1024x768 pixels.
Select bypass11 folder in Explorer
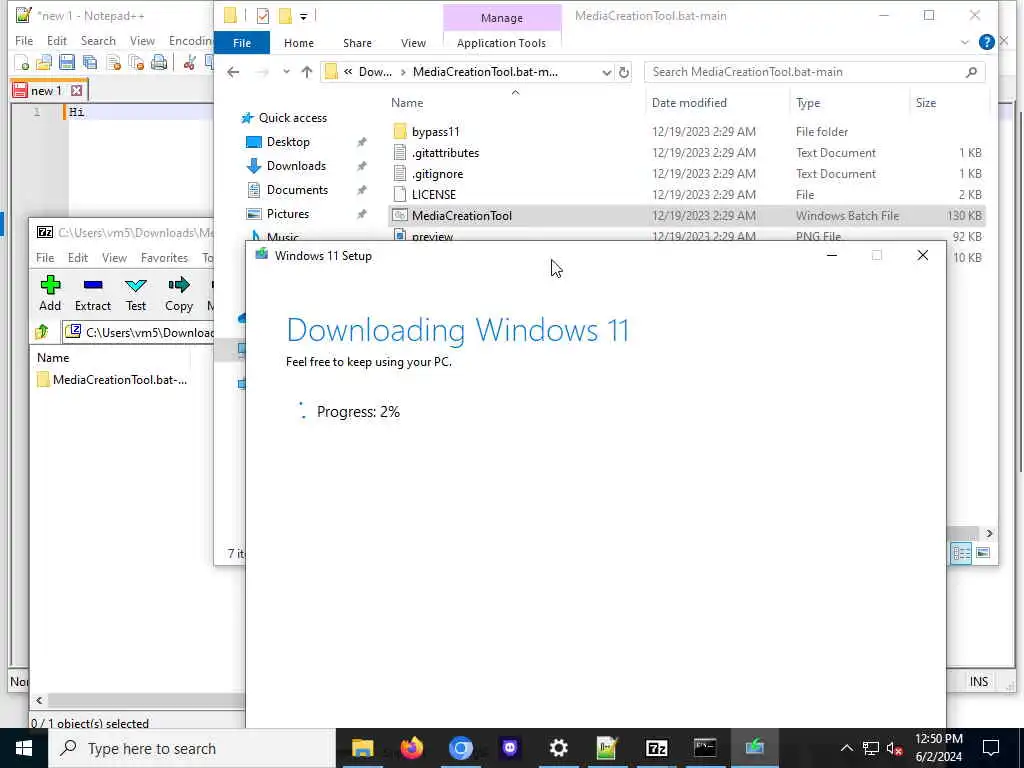click(436, 132)
